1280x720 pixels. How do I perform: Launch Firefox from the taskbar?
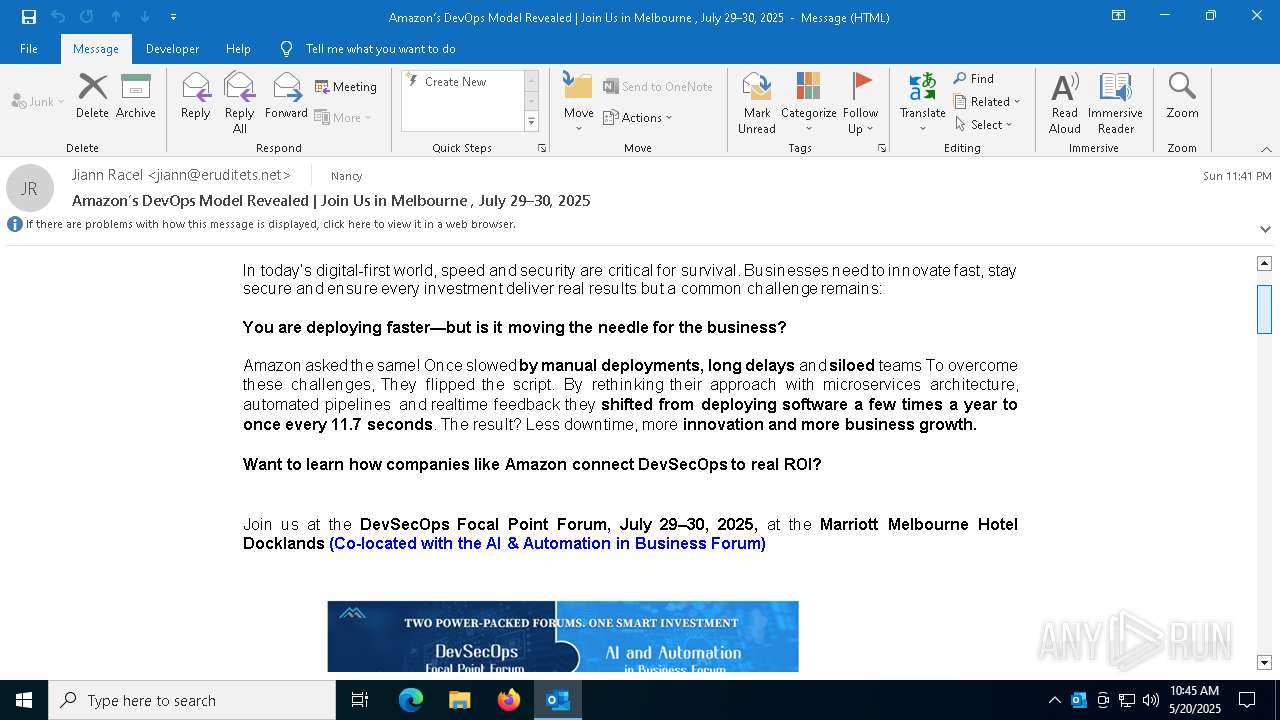point(509,700)
